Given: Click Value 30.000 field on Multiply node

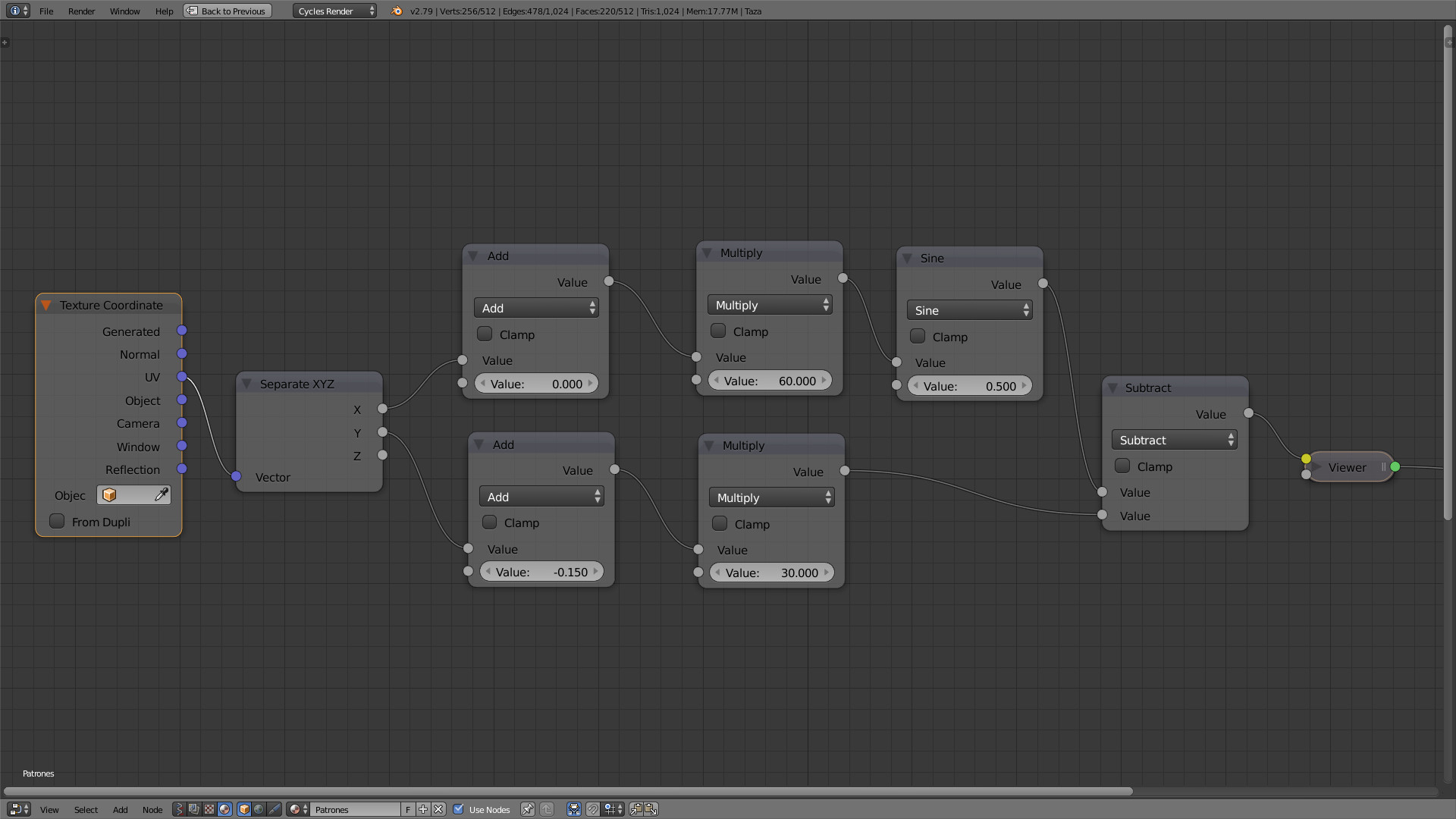Looking at the screenshot, I should click(771, 573).
